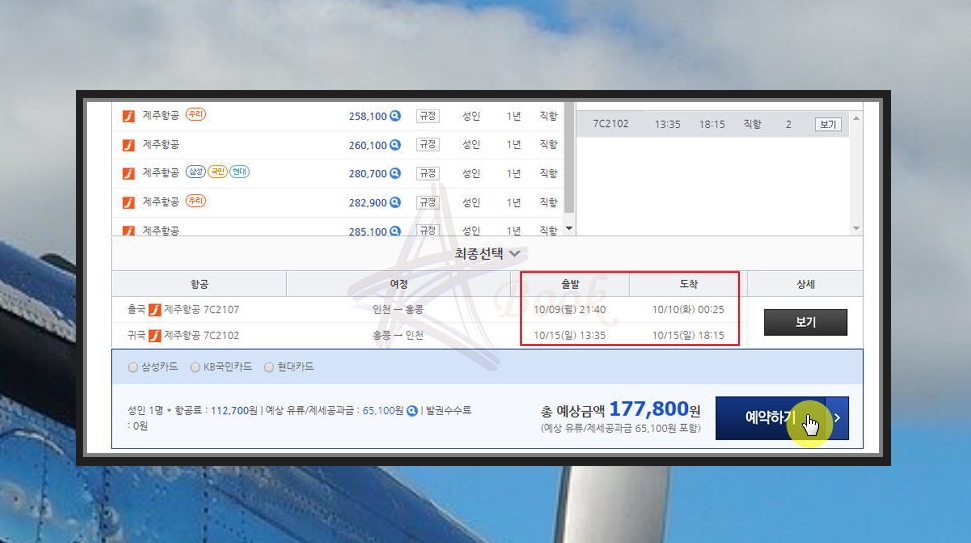Image resolution: width=971 pixels, height=543 pixels.
Task: Click the 현대 card badge in 280,700 row
Action: pyautogui.click(x=239, y=172)
